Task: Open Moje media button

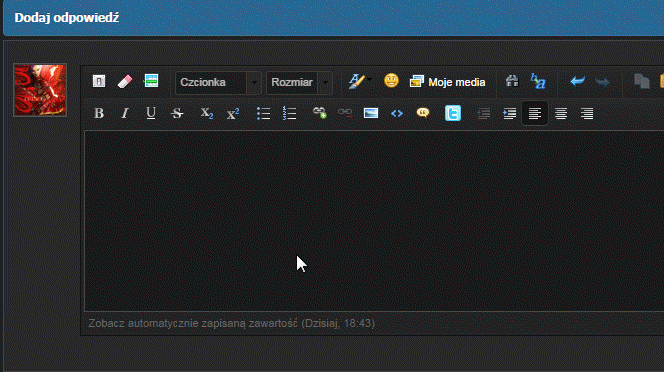Action: point(448,82)
